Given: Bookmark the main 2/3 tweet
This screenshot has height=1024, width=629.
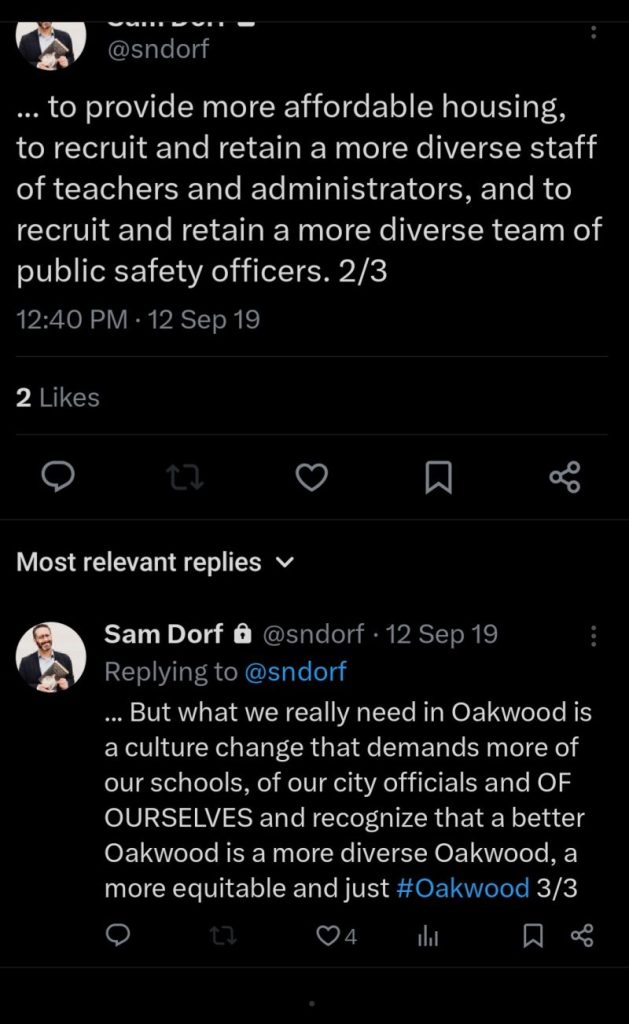Looking at the screenshot, I should coord(438,477).
